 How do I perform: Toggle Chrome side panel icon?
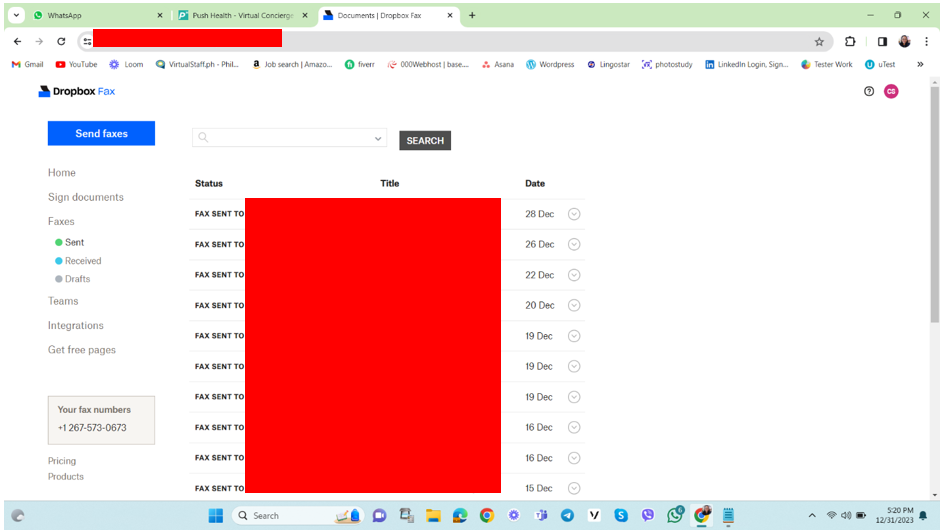coord(882,42)
